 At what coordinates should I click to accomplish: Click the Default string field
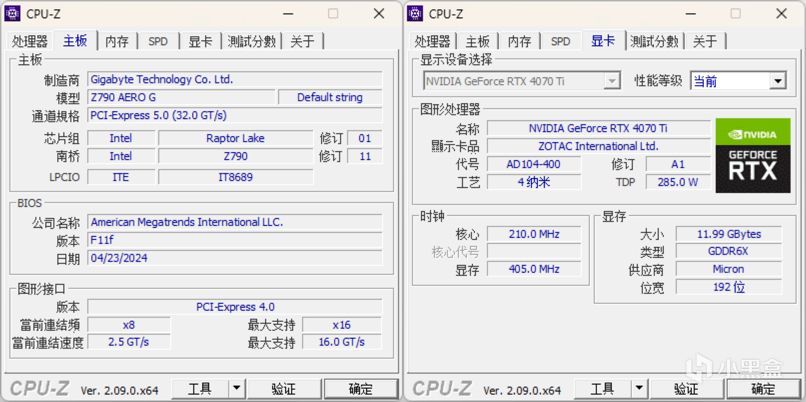pos(330,97)
